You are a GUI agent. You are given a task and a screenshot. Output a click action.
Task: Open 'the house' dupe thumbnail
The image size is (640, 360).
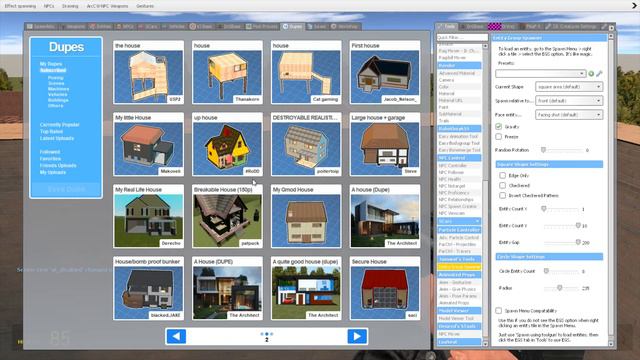[x=149, y=72]
